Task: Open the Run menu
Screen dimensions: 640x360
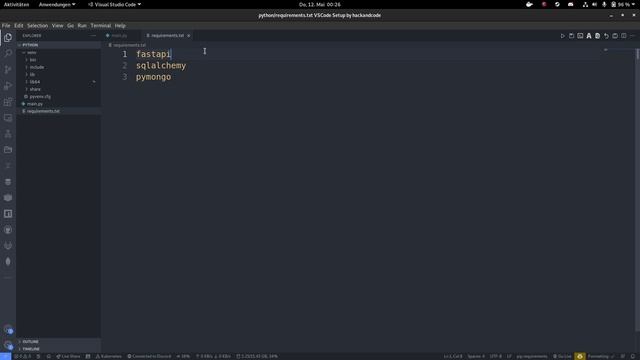Action: [x=82, y=25]
